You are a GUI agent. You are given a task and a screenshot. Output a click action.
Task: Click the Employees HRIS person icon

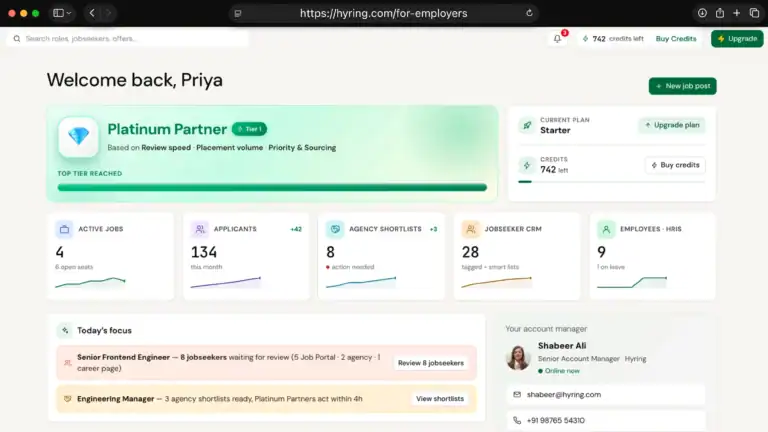[606, 229]
